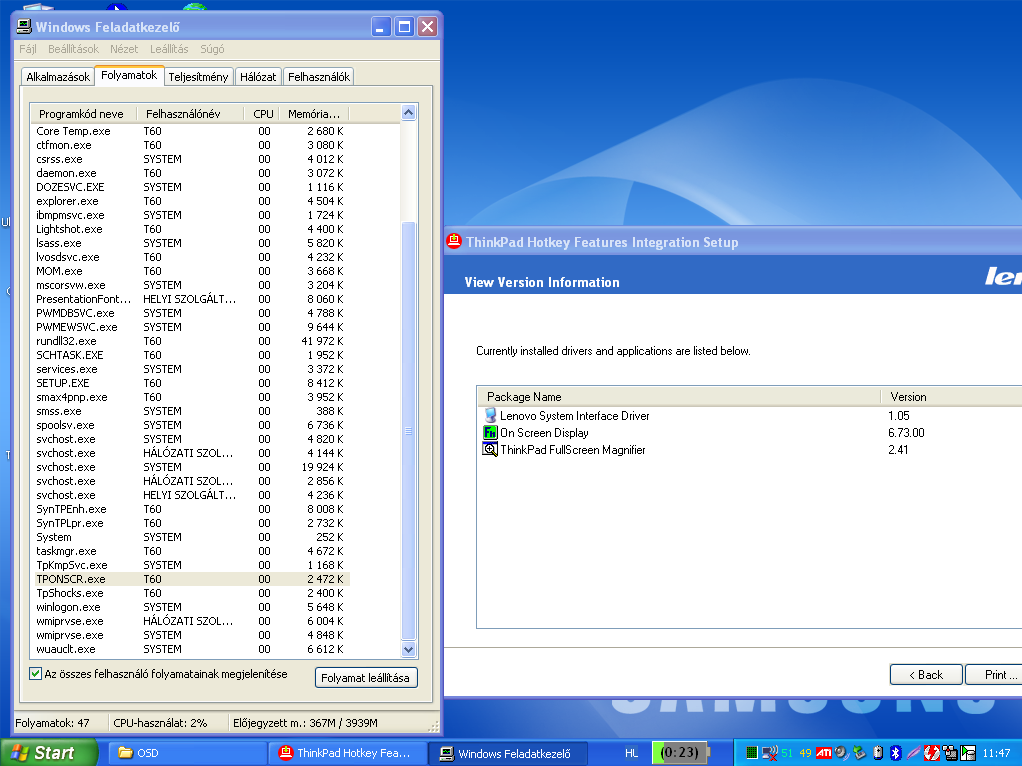Sort by Programkód neve column header

pos(83,113)
